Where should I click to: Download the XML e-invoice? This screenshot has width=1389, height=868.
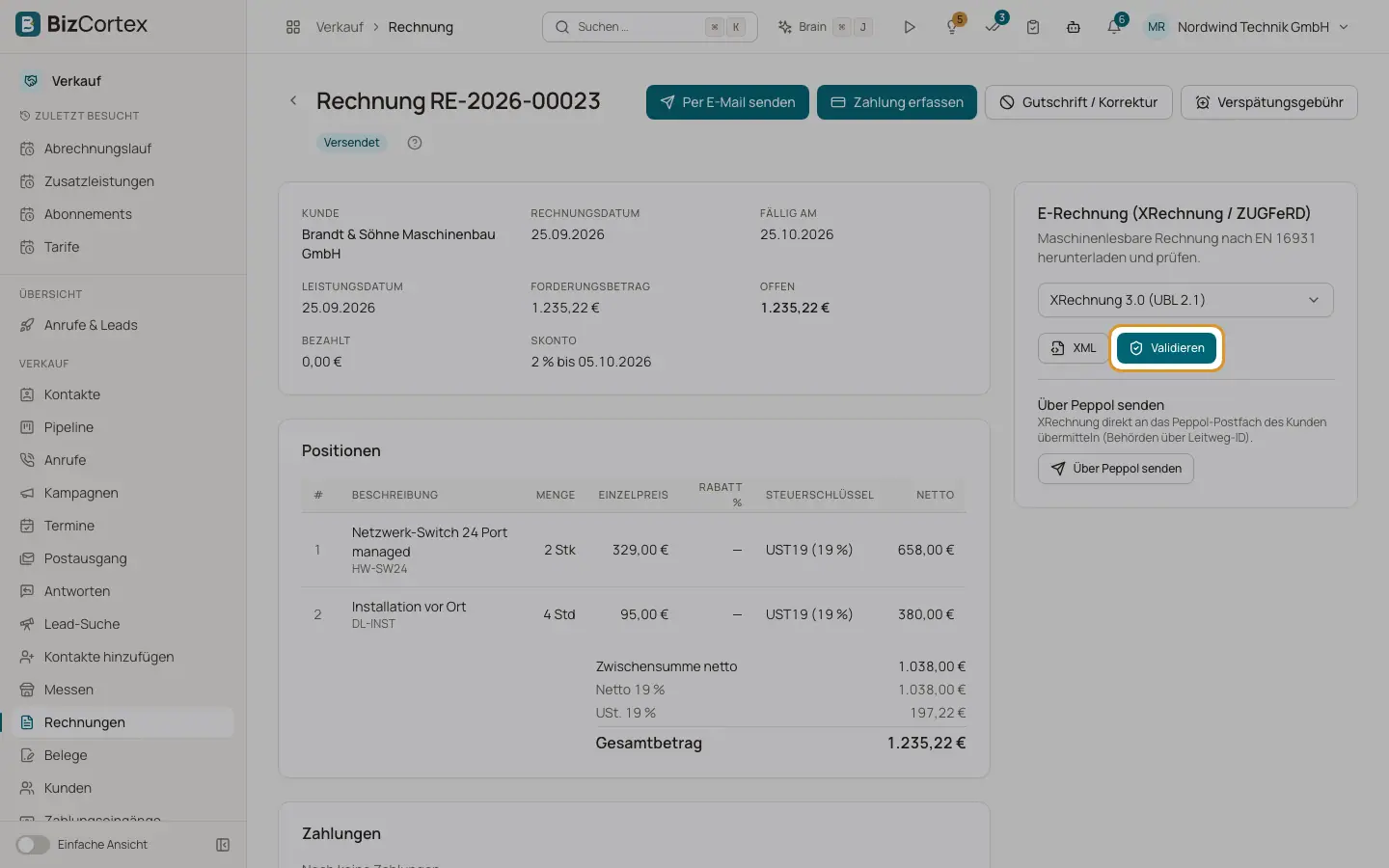pyautogui.click(x=1073, y=348)
